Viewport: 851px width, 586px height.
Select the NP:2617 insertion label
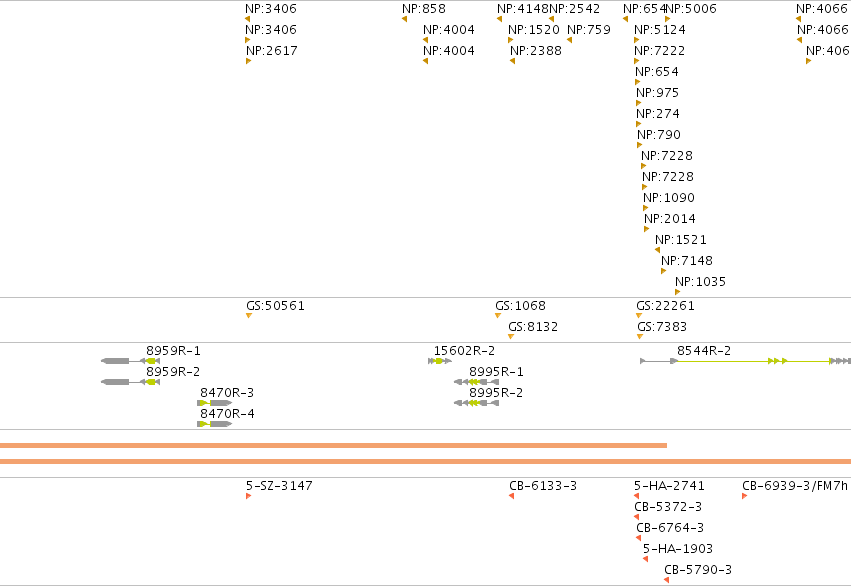(x=272, y=50)
